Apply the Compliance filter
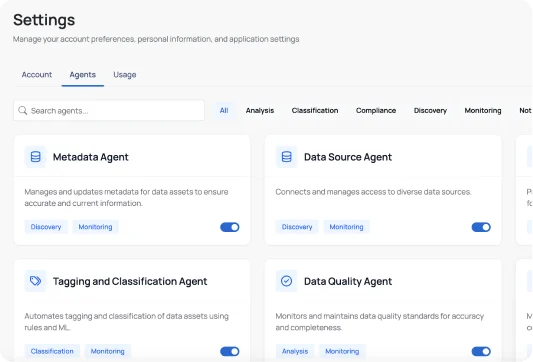533x362 pixels. [376, 110]
